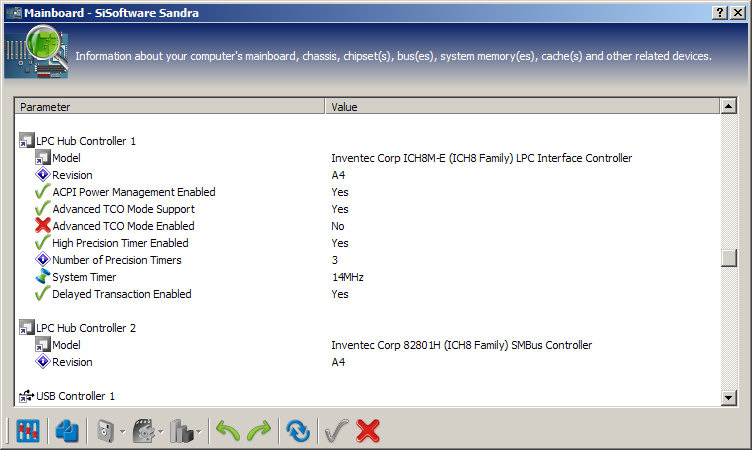This screenshot has height=450, width=752.
Task: Select 'Advanced TCO Mode Enabled' text
Action: coord(124,226)
